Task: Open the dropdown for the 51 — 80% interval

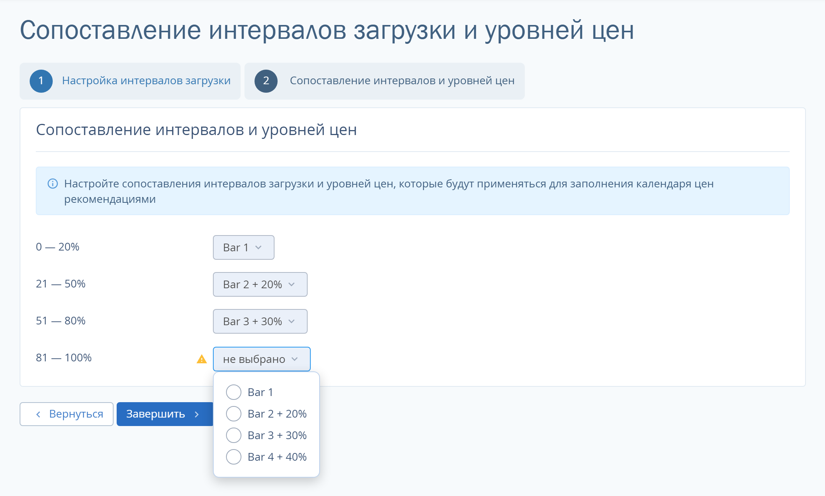Action: coord(260,321)
